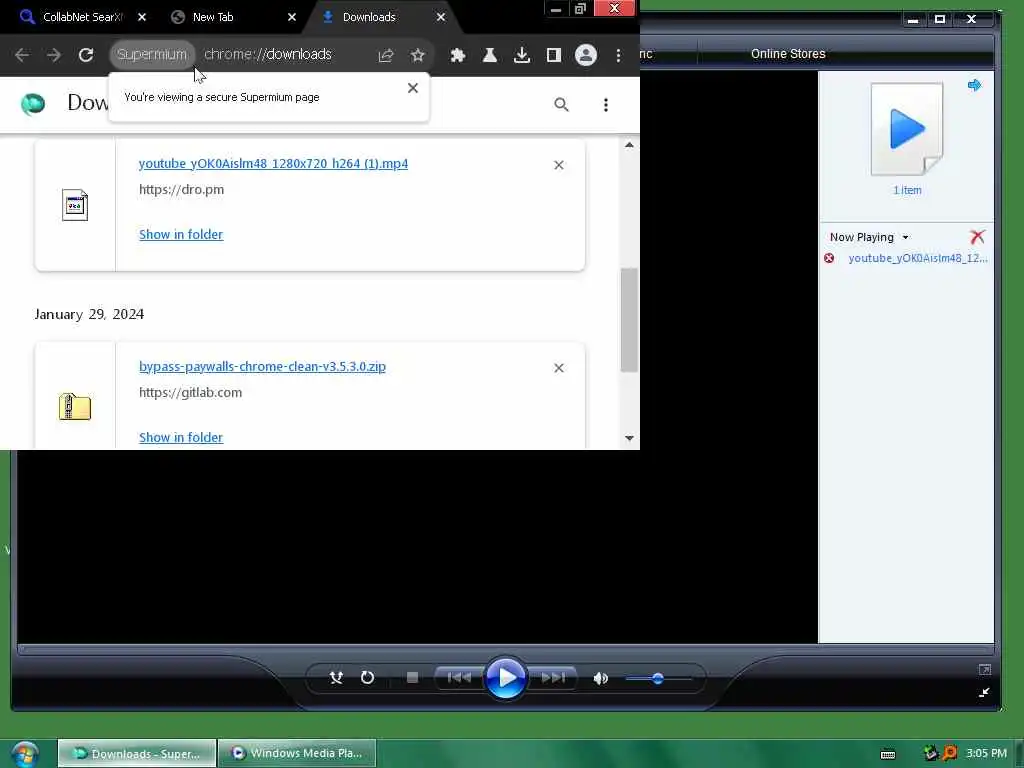Read 'You're viewing a secure Supermium page'
The height and width of the screenshot is (768, 1024).
(222, 97)
